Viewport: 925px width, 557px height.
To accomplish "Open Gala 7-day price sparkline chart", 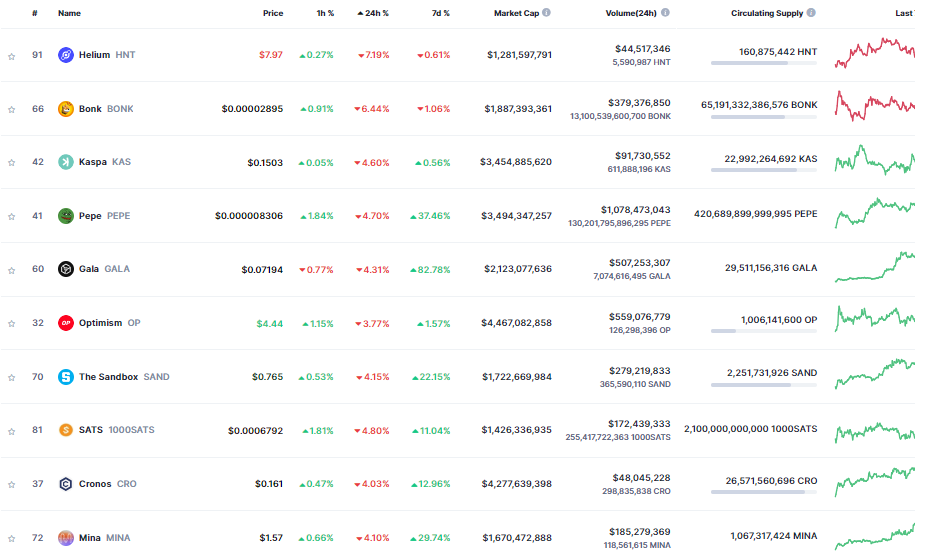I will (x=875, y=267).
